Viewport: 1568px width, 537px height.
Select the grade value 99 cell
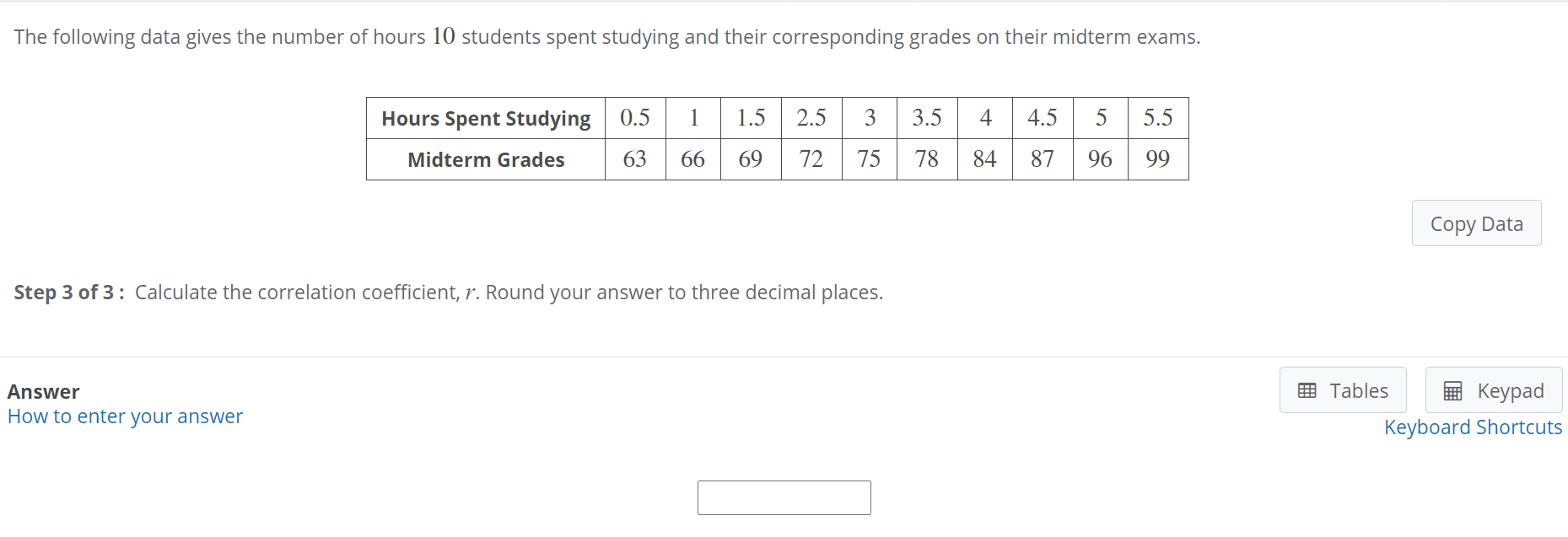pyautogui.click(x=1157, y=159)
